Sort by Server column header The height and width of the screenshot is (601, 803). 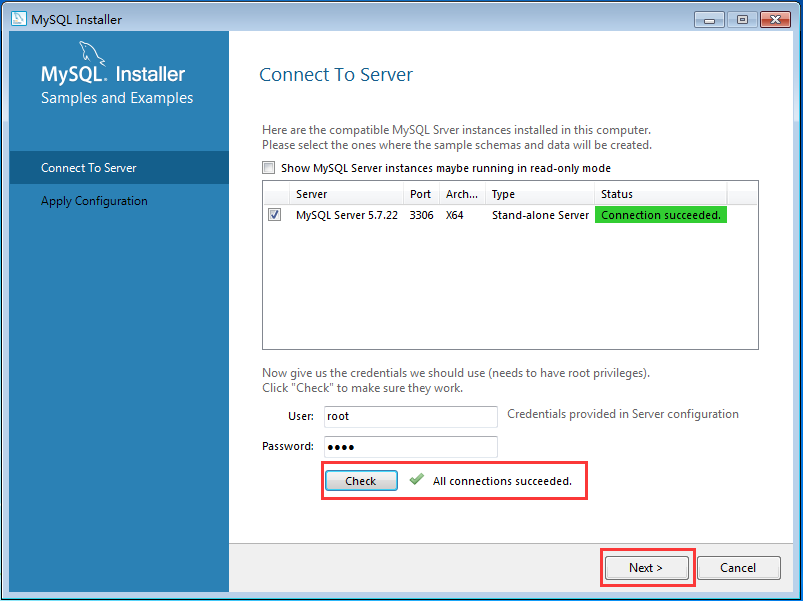click(347, 194)
